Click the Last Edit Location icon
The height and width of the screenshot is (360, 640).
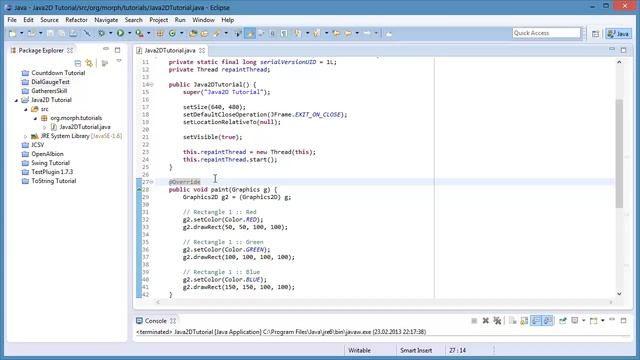click(336, 33)
